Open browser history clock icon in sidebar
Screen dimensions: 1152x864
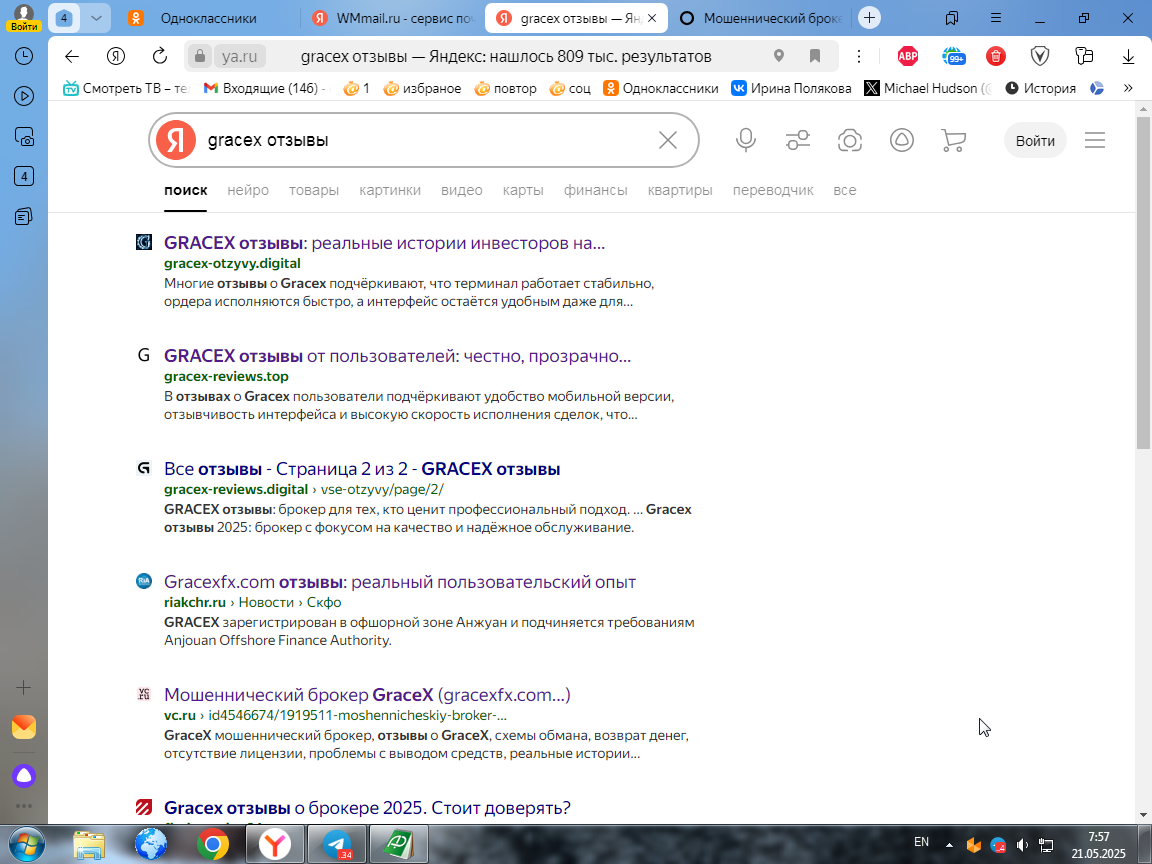tap(24, 56)
